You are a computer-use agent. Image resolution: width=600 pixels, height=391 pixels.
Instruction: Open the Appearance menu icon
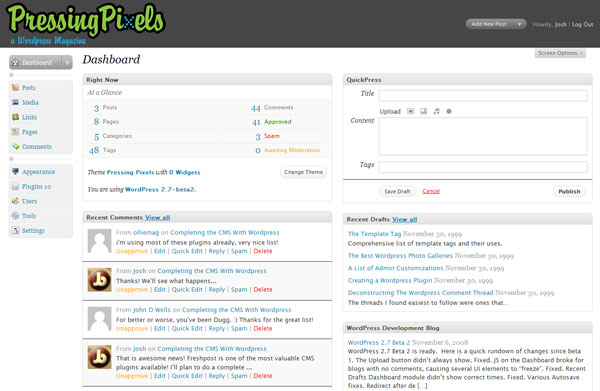coord(15,171)
